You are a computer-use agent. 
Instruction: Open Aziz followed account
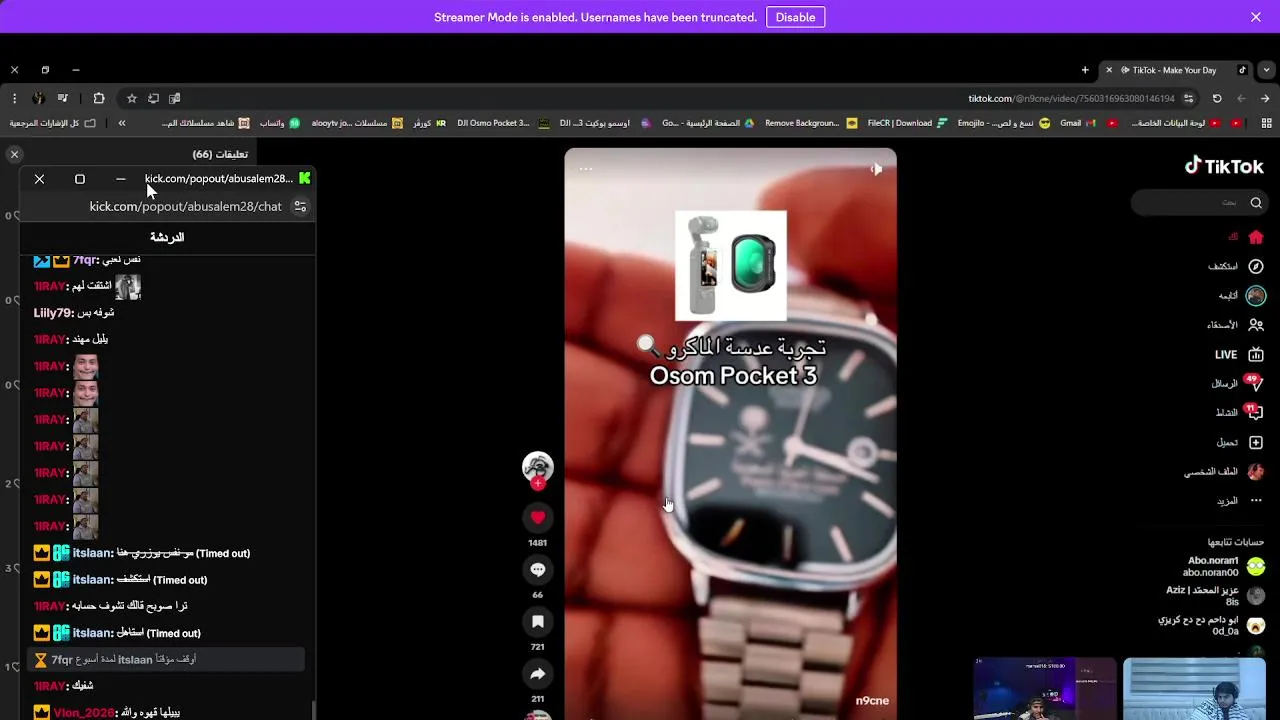(1216, 596)
